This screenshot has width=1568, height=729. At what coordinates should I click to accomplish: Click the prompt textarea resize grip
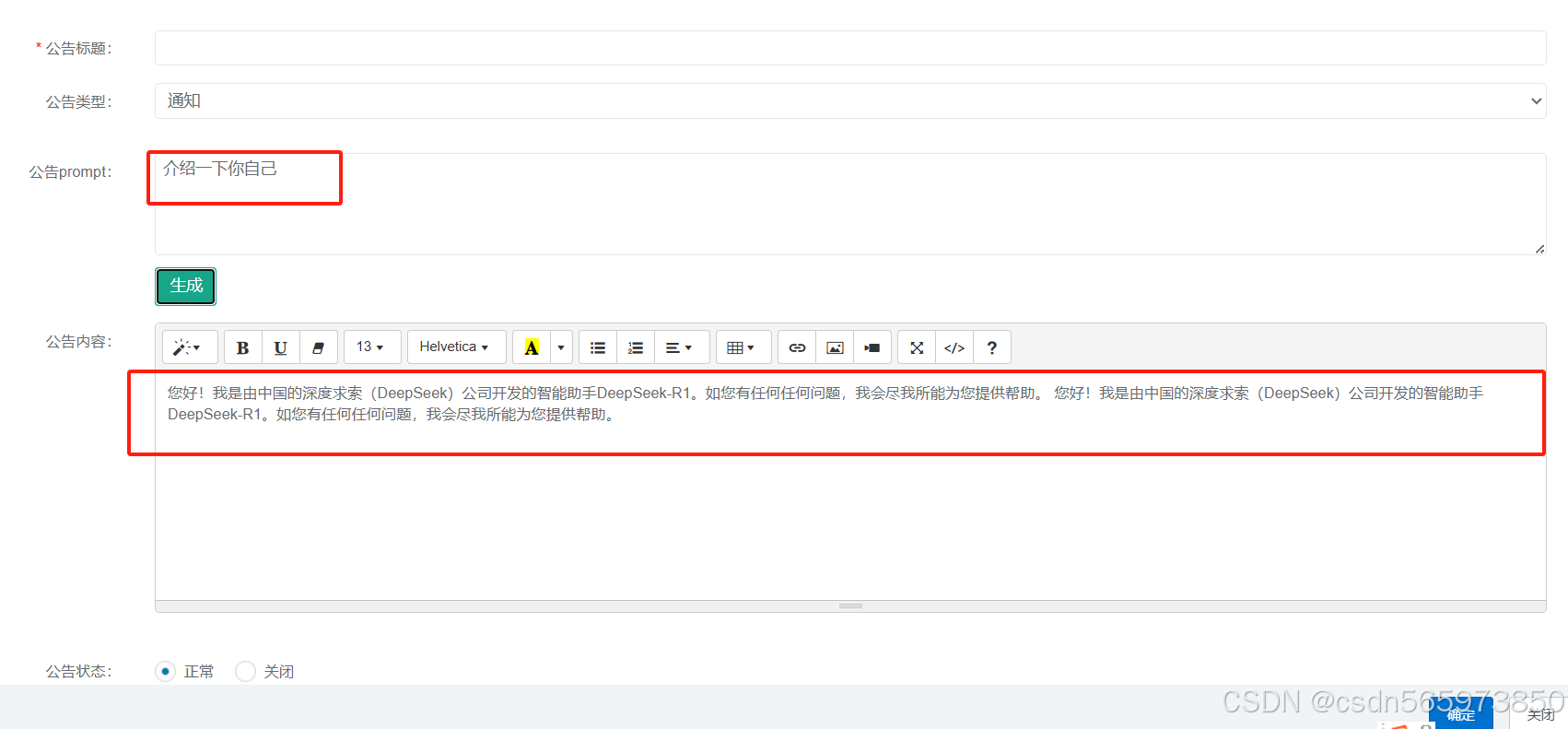click(1539, 249)
